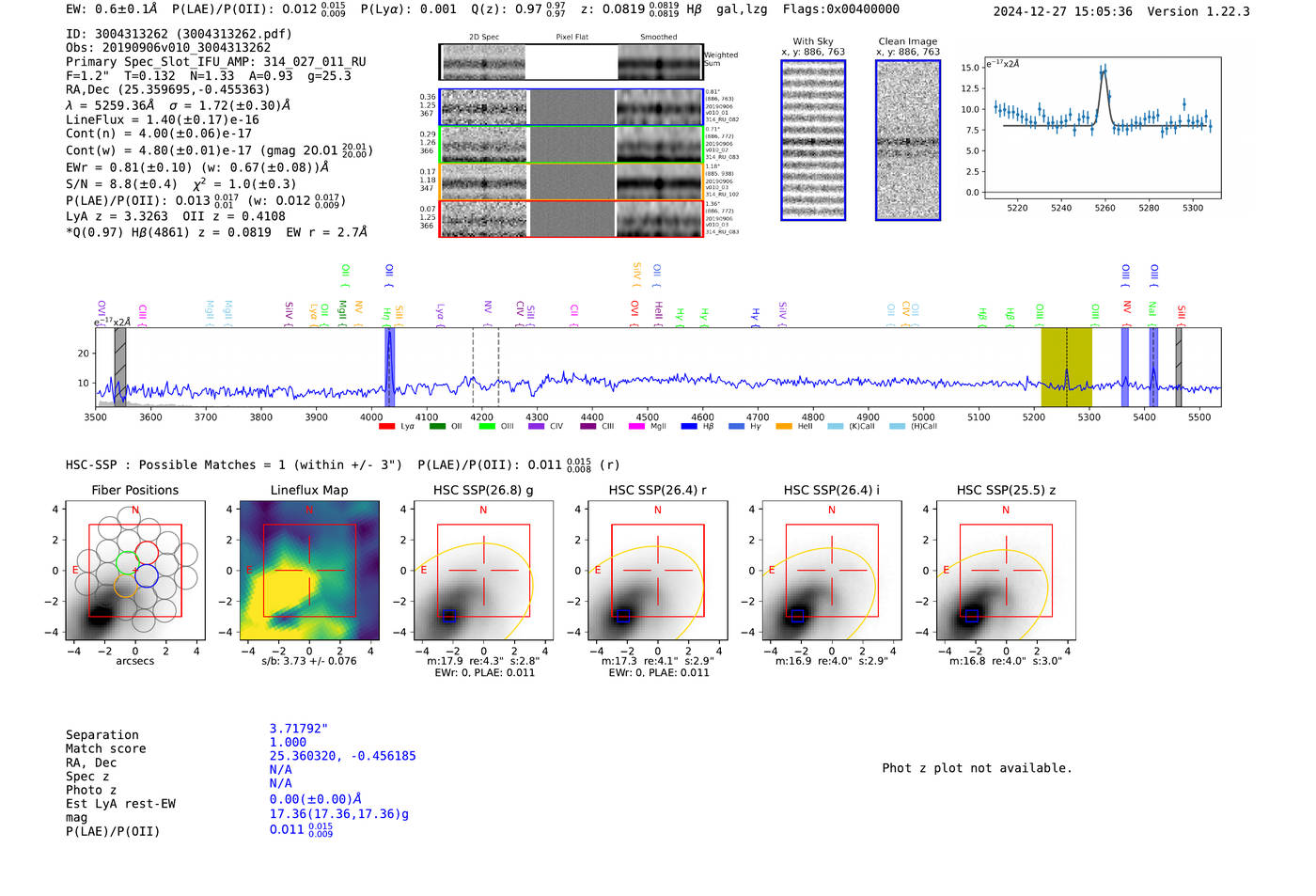
Task: Click the hatched gray band near 3550
Action: pyautogui.click(x=120, y=368)
